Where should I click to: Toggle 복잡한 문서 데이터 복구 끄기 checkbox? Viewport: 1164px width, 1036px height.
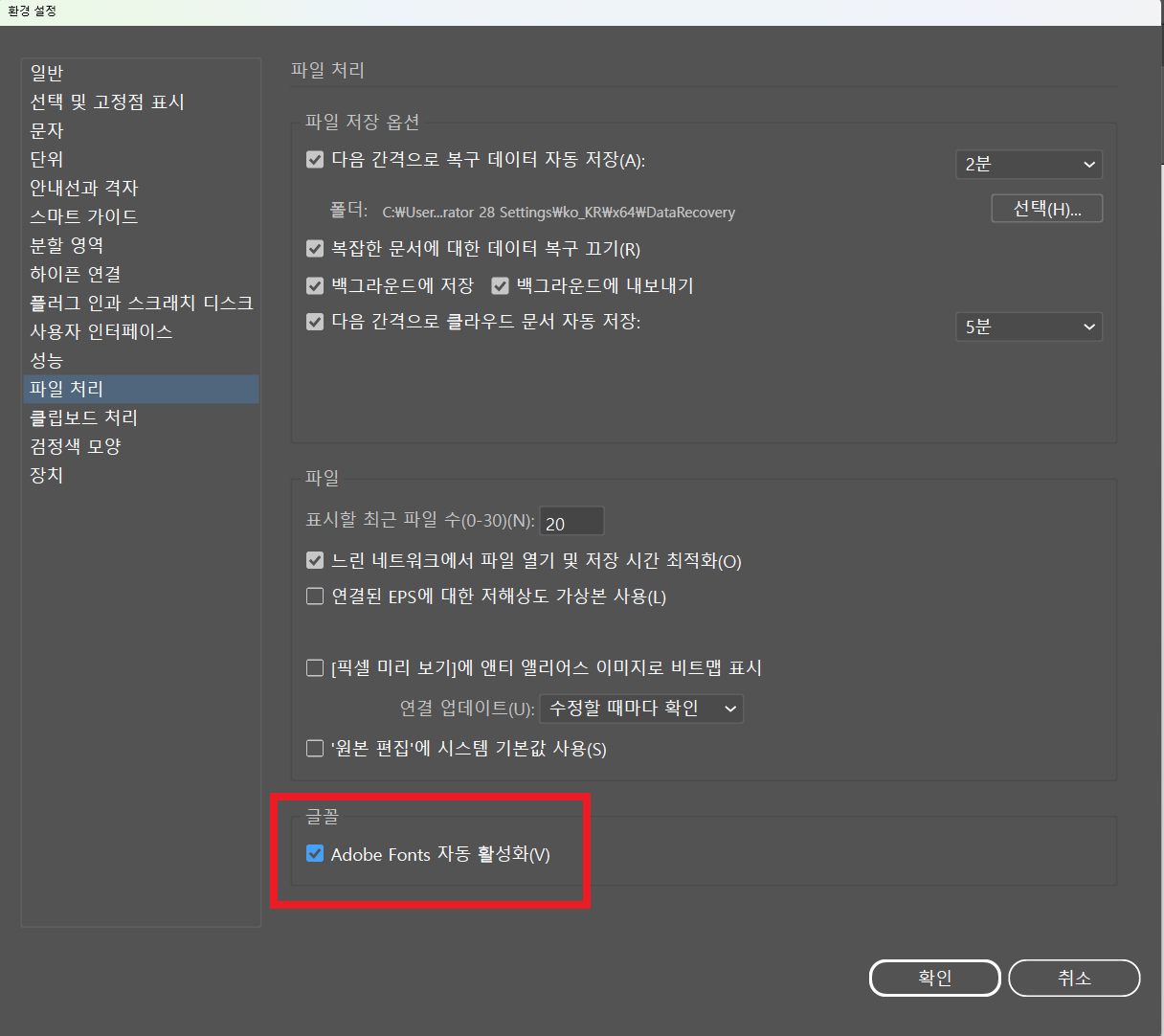coord(315,248)
